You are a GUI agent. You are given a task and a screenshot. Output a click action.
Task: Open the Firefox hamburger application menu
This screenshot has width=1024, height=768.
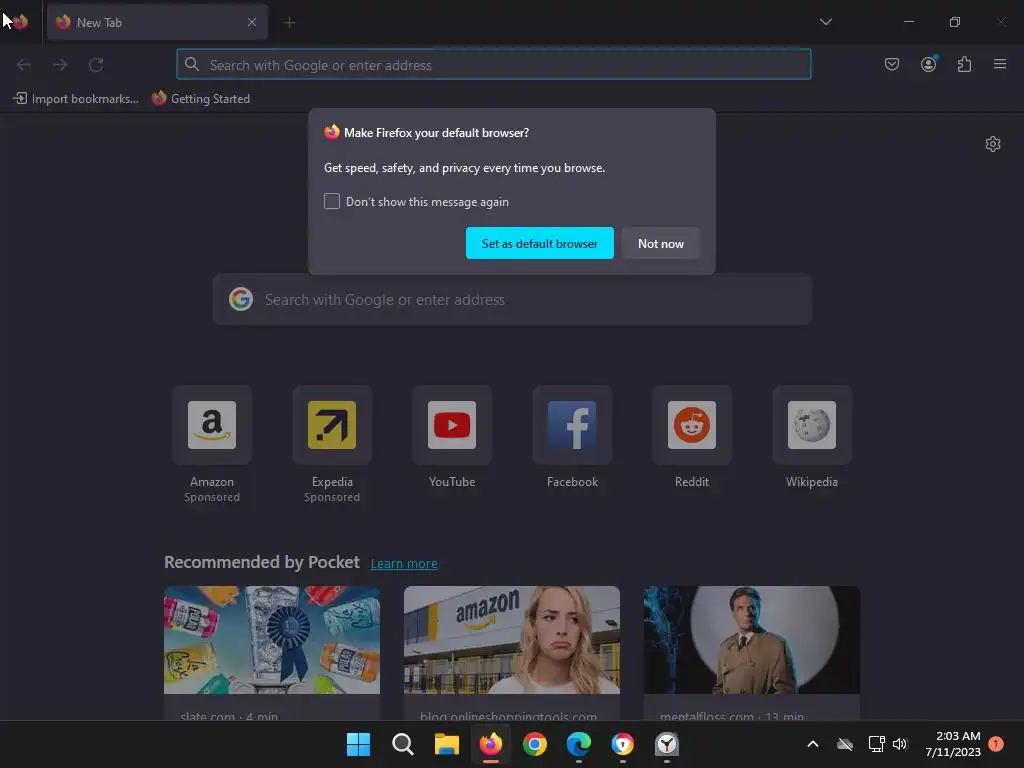point(1000,64)
